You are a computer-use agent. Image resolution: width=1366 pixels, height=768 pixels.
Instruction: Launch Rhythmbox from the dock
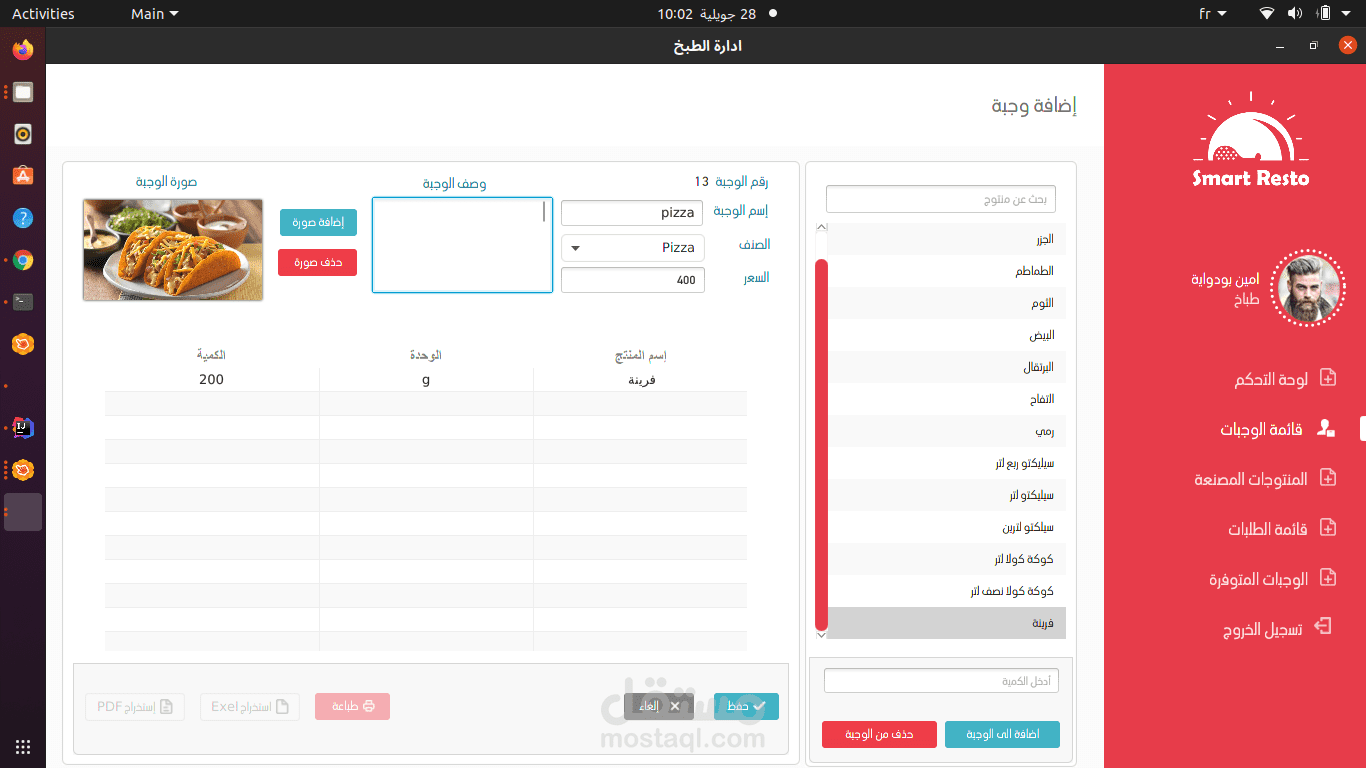click(23, 134)
